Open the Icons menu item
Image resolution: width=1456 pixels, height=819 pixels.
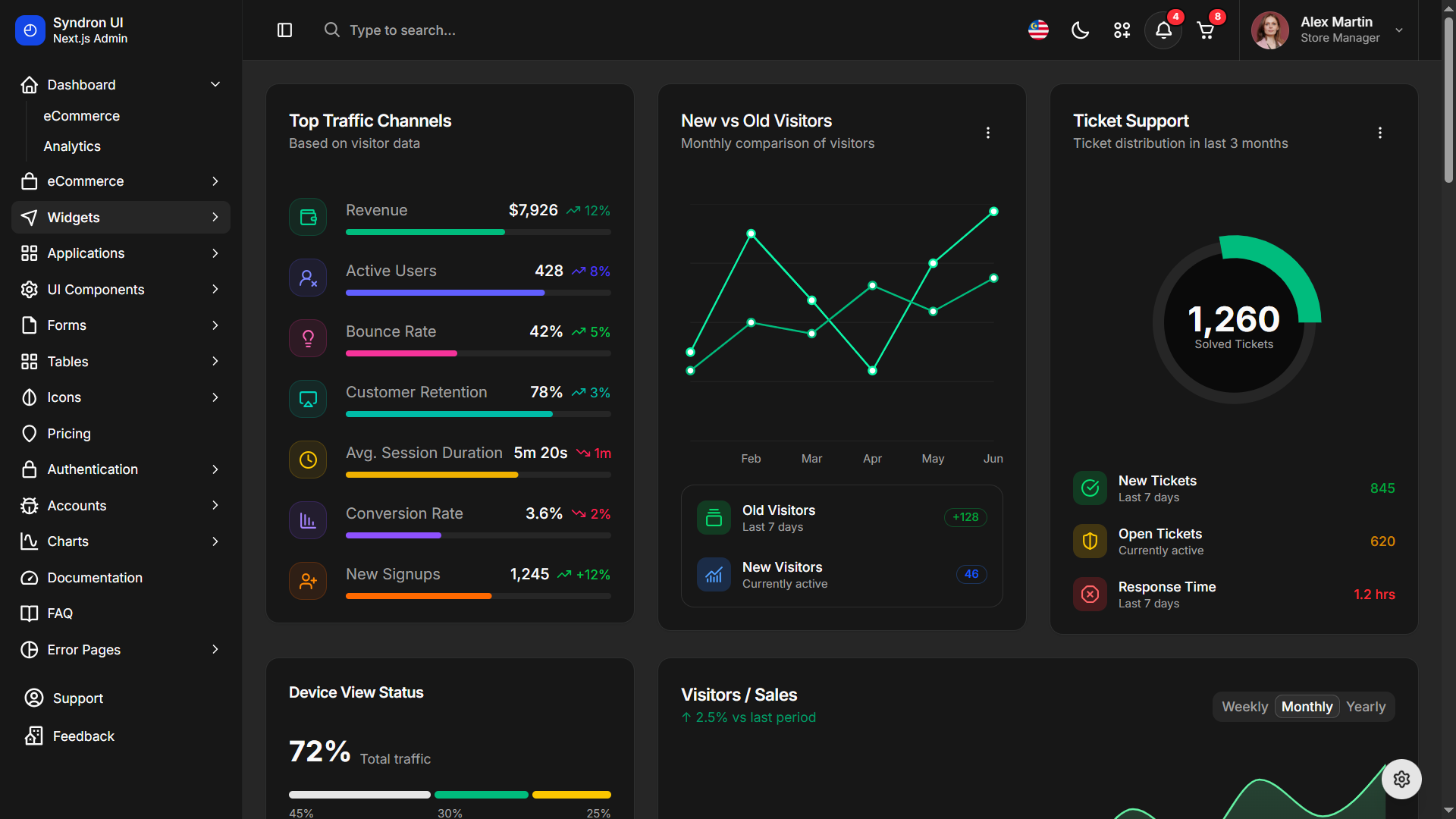(x=121, y=397)
